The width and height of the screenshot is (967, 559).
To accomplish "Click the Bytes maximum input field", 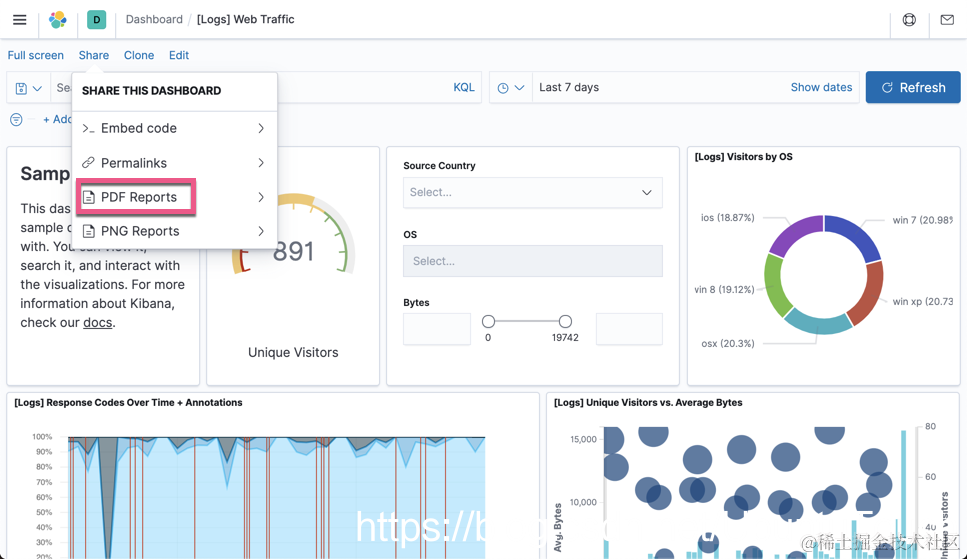I will [x=629, y=329].
